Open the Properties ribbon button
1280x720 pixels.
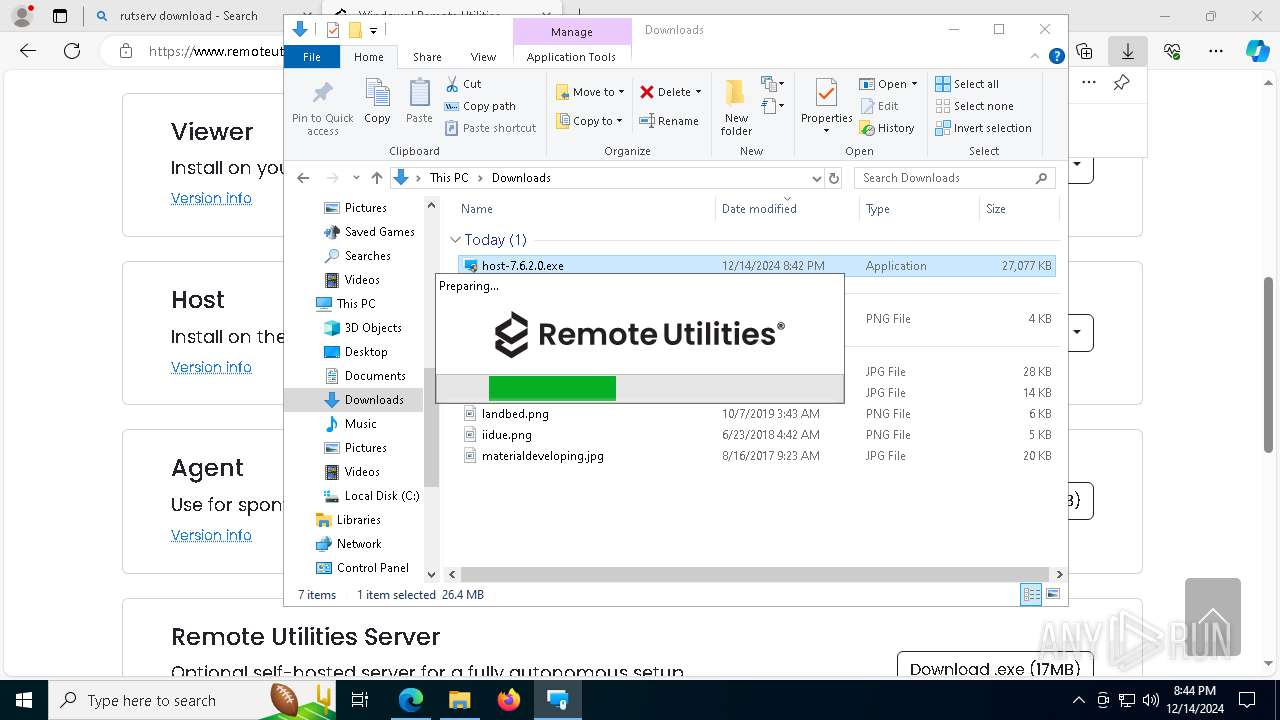click(x=826, y=106)
